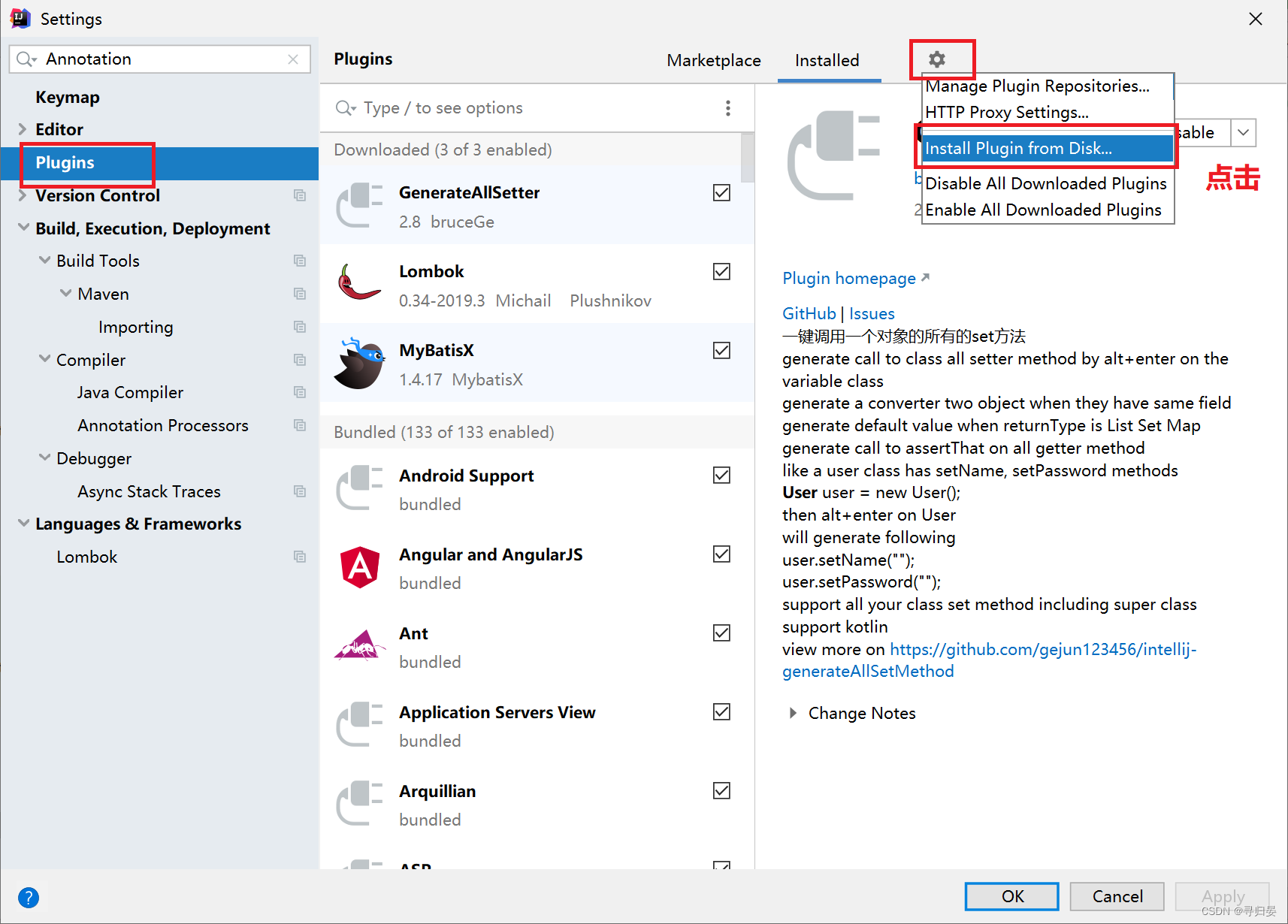Viewport: 1288px width, 924px height.
Task: Click the MyBatisX bird icon
Action: [x=360, y=363]
